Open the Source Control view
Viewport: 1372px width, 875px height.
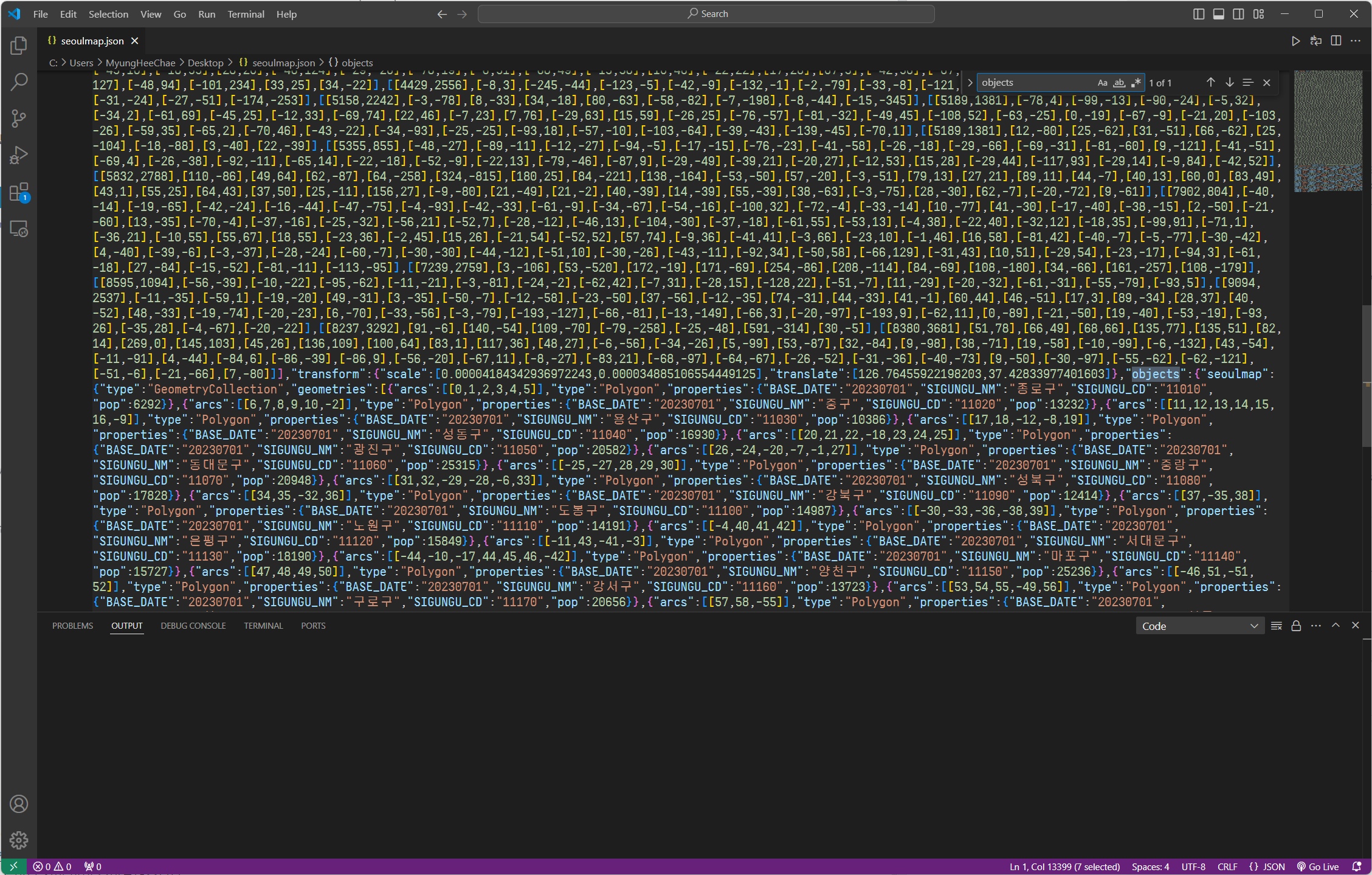[x=19, y=118]
